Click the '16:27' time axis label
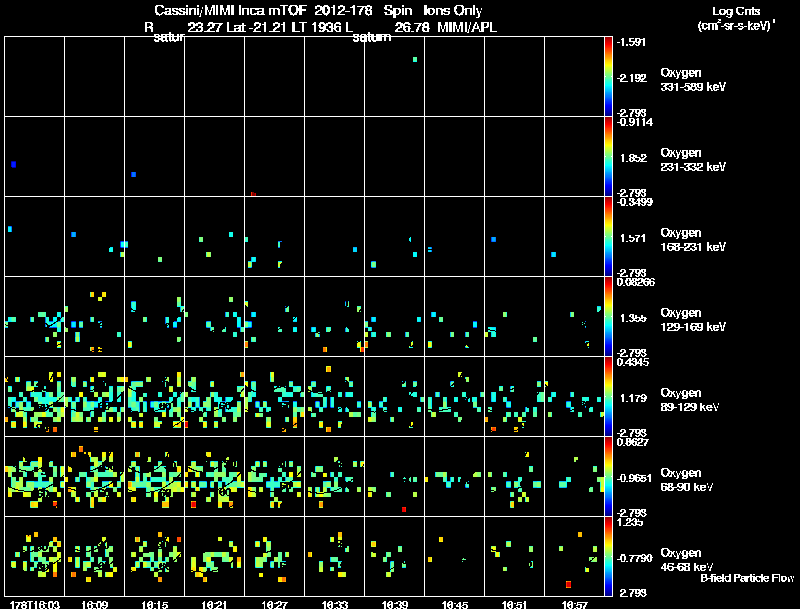This screenshot has width=800, height=609. coord(274,604)
